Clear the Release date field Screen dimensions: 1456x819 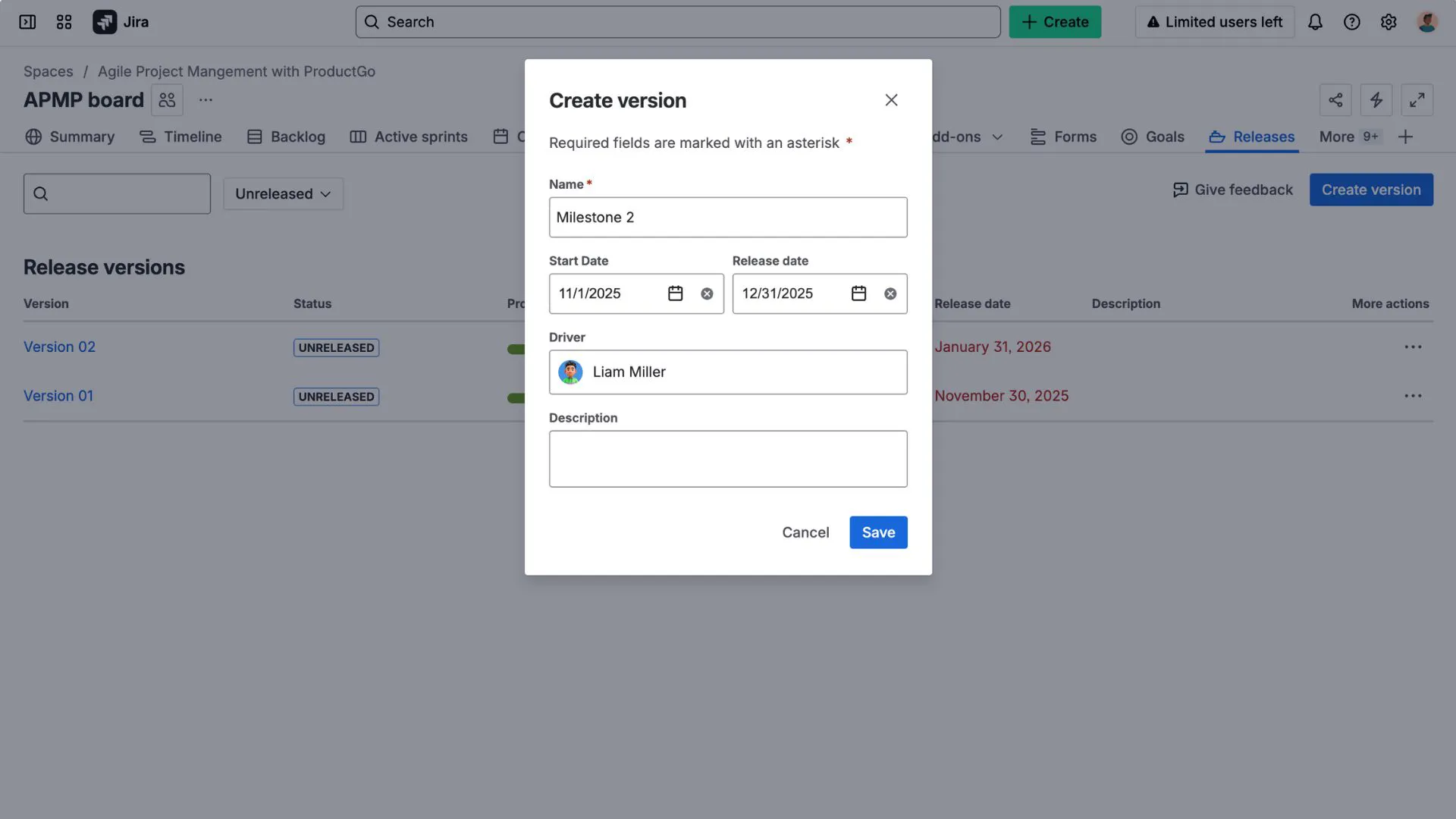[x=890, y=293]
